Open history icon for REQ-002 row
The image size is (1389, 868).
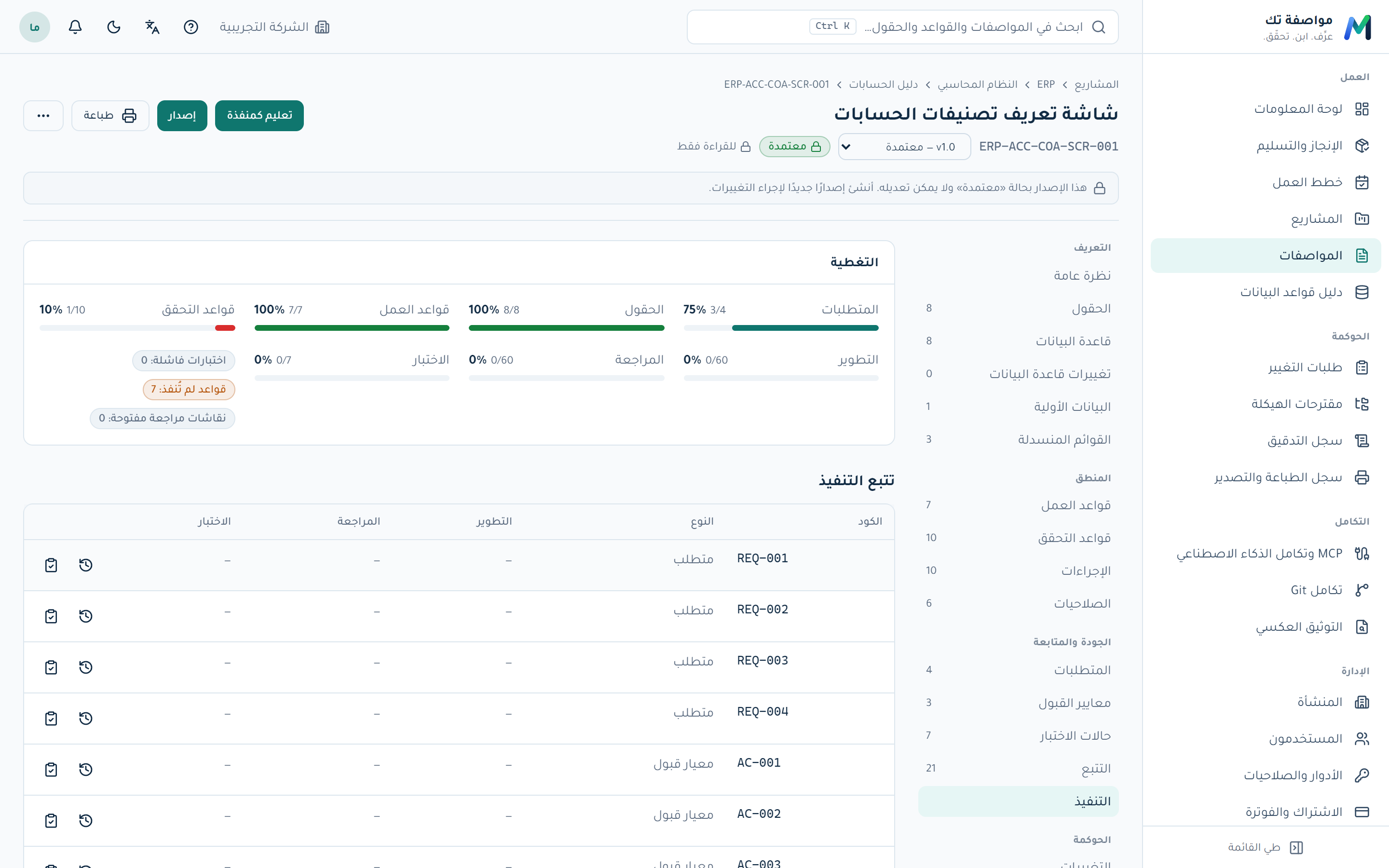click(85, 616)
